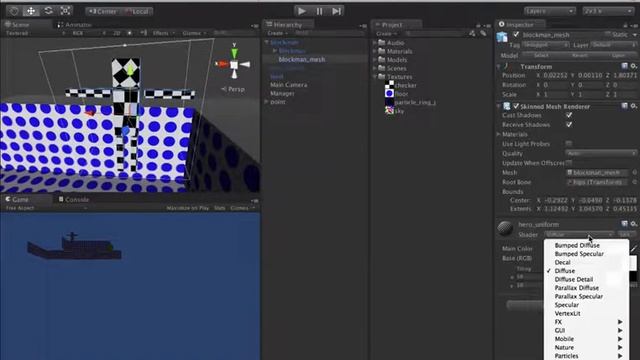Click the Pause button

tap(319, 11)
